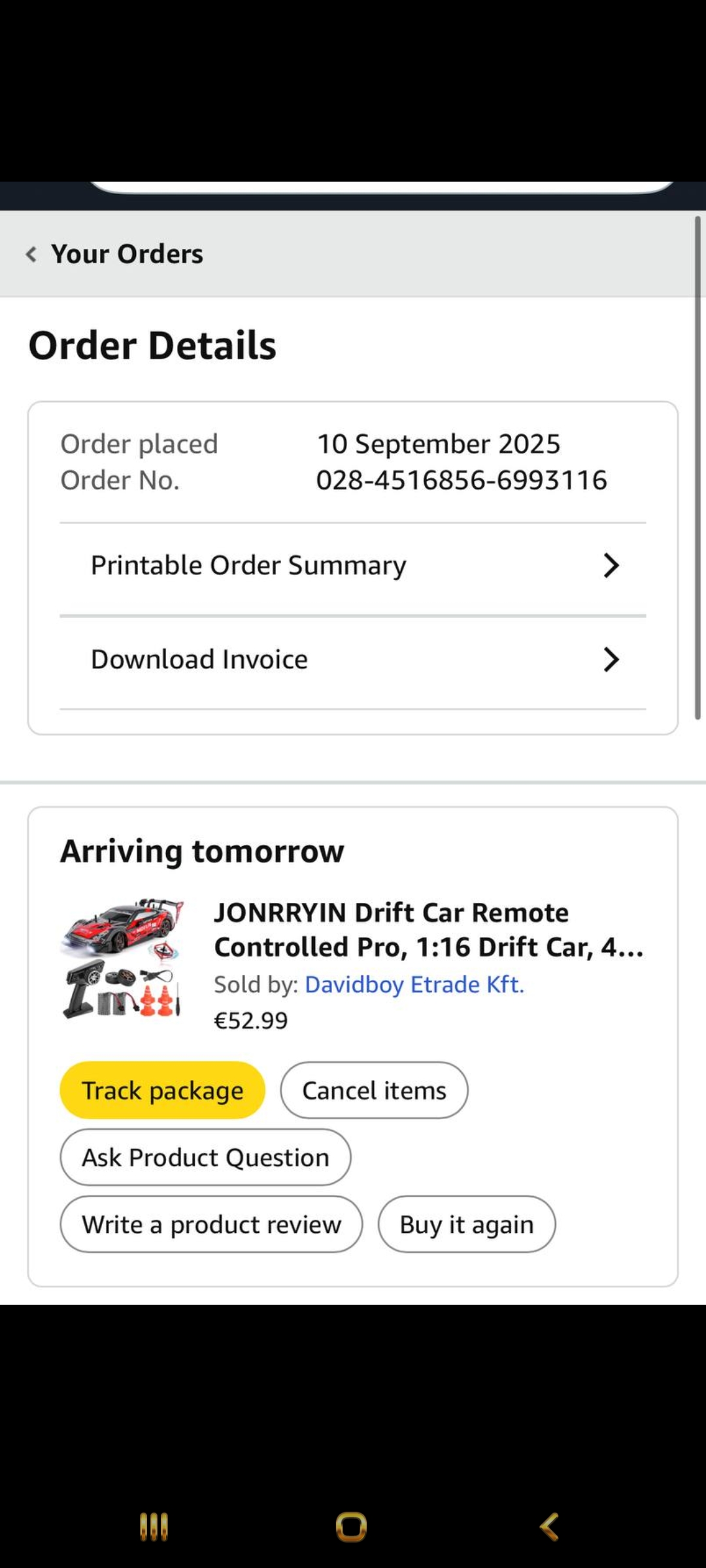Screen dimensions: 706x1568
Task: Tap the order number 028-4516856-6993116
Action: [462, 480]
